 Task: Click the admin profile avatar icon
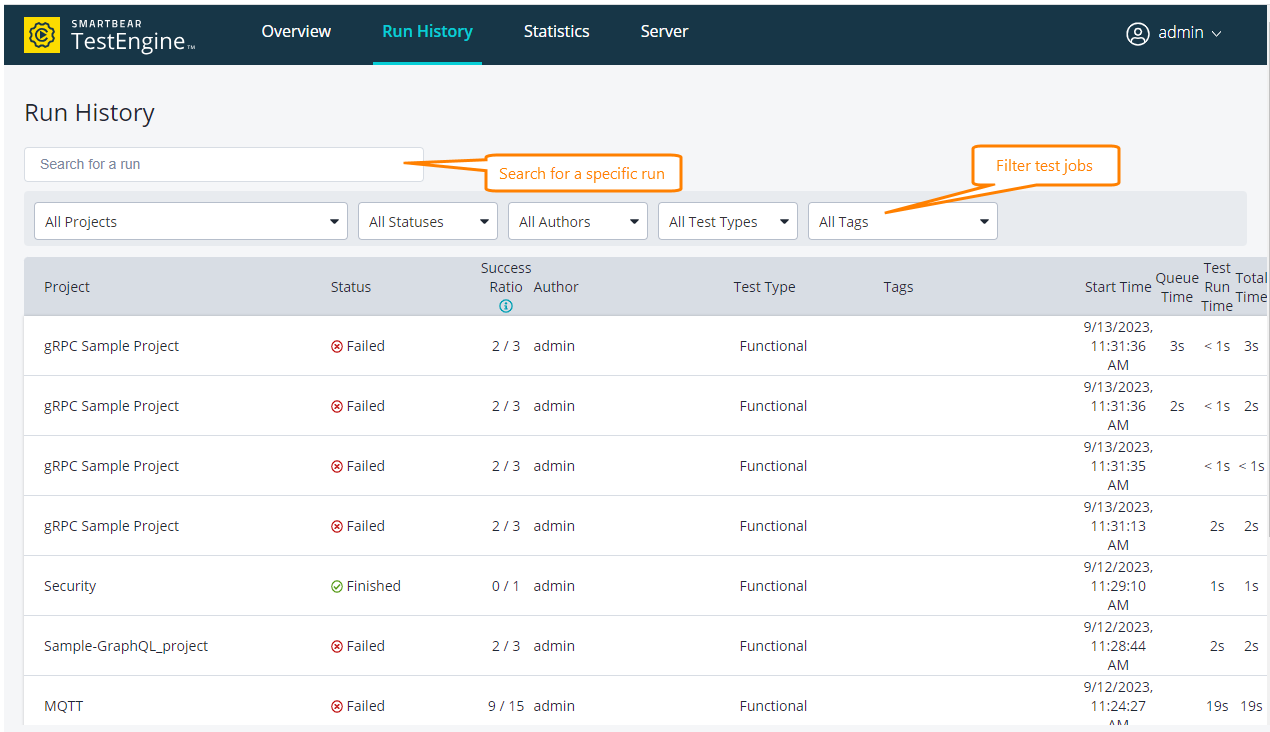coord(1138,33)
